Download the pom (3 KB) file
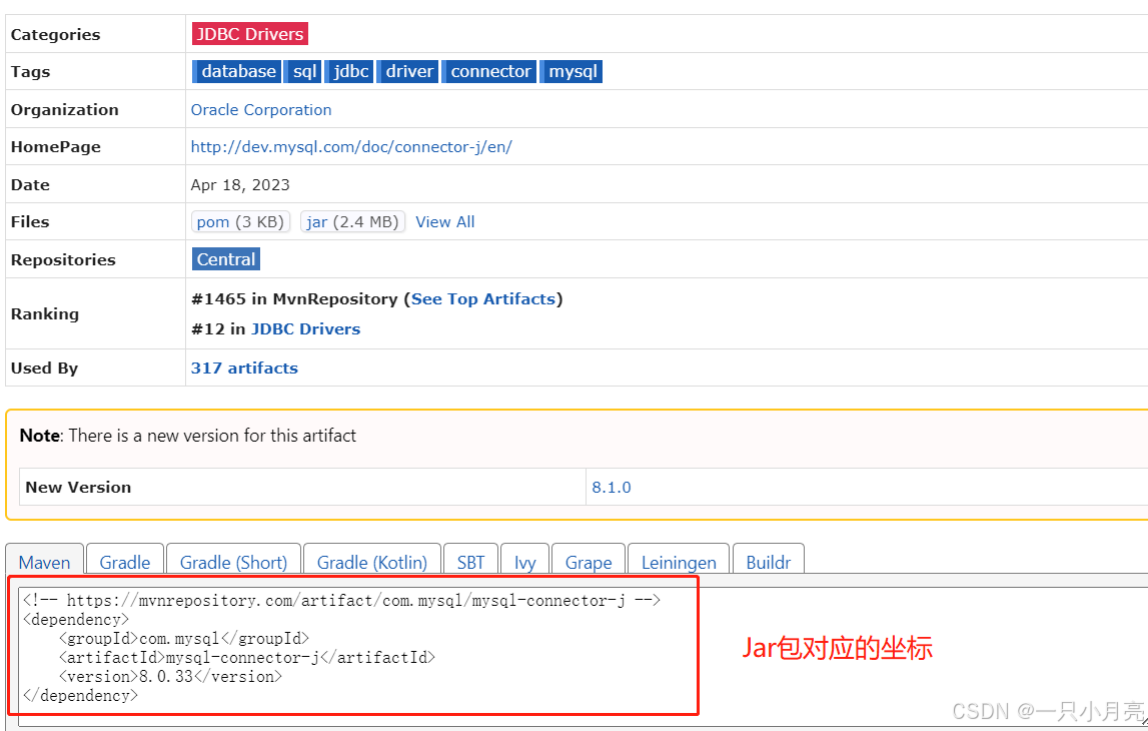The height and width of the screenshot is (731, 1148). [241, 221]
